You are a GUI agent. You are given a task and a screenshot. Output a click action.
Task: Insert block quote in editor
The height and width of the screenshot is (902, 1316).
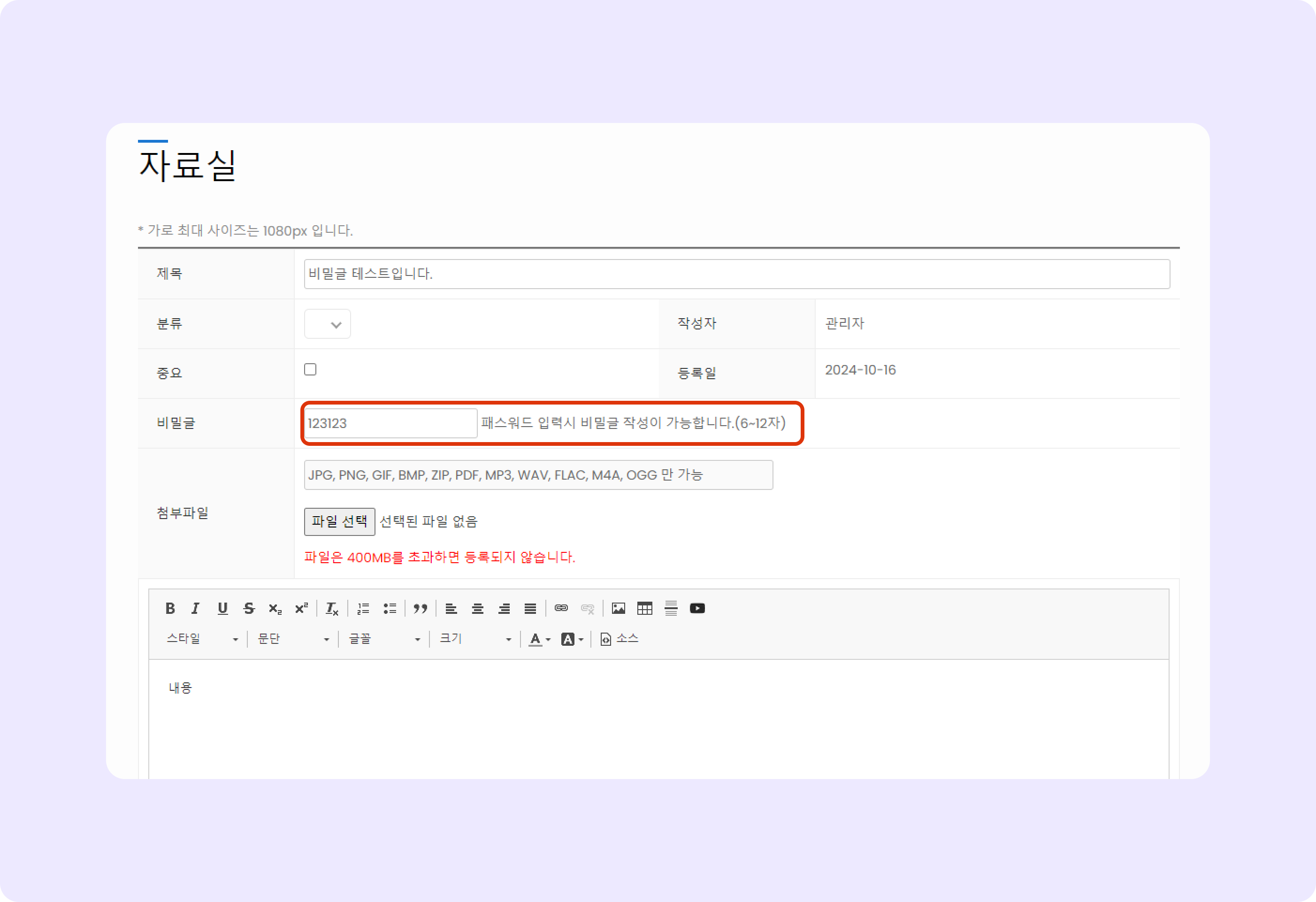tap(420, 608)
